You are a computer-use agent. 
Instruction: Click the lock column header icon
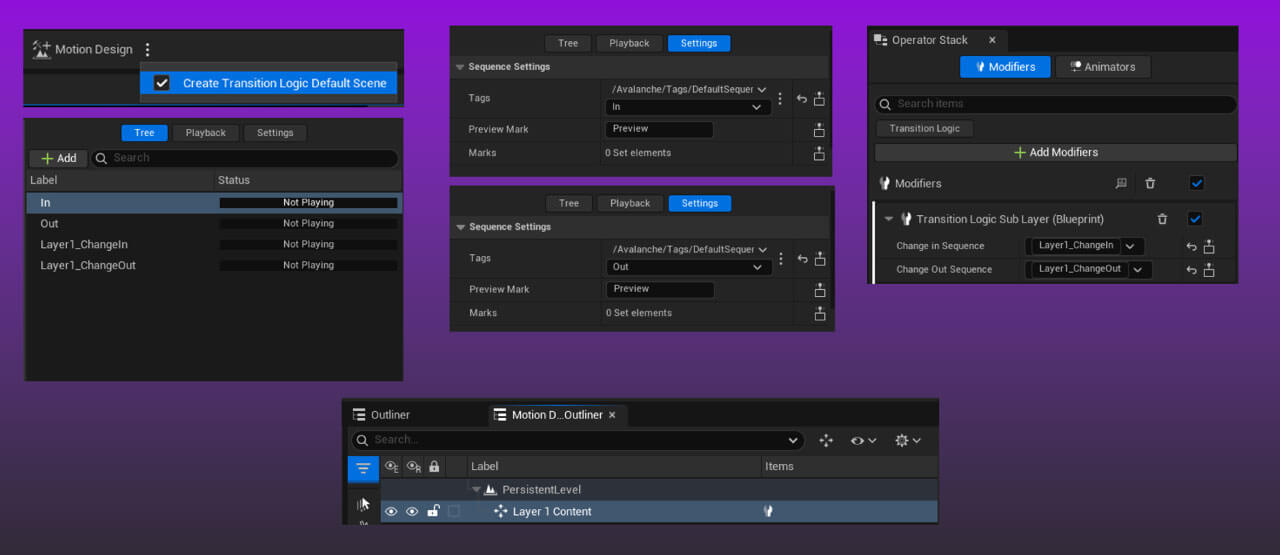(x=434, y=466)
